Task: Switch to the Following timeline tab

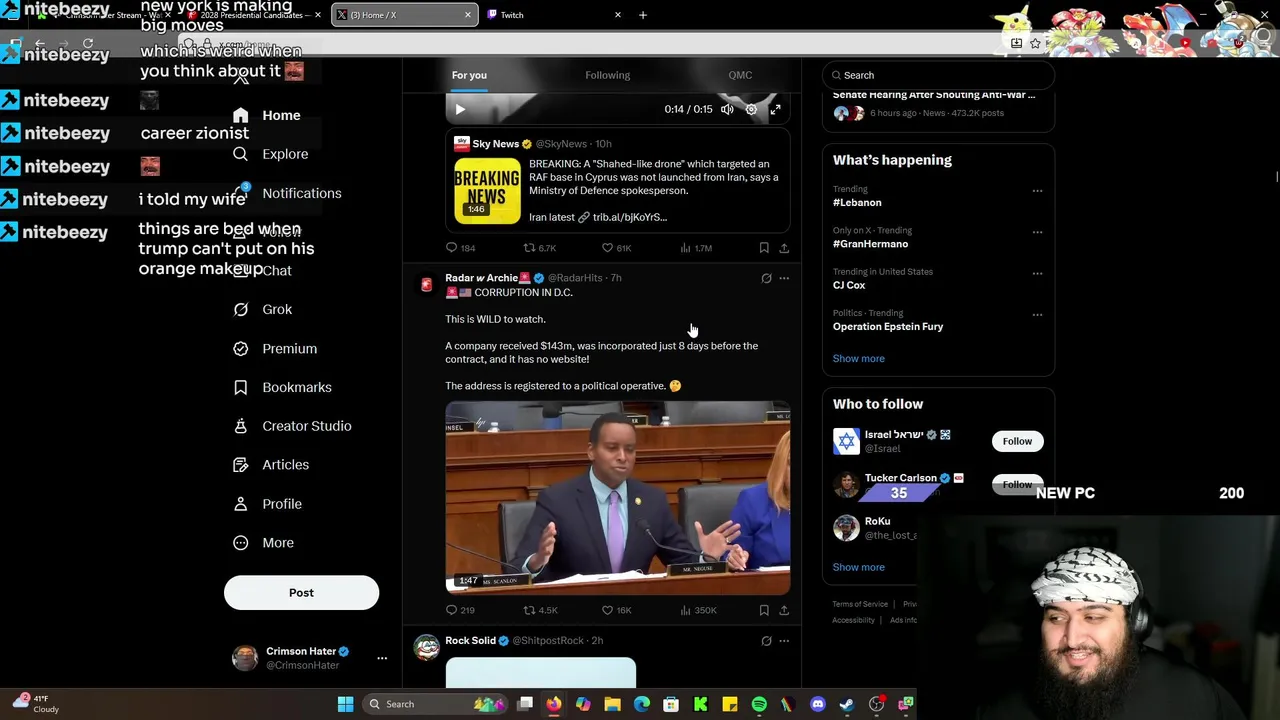Action: pyautogui.click(x=608, y=75)
